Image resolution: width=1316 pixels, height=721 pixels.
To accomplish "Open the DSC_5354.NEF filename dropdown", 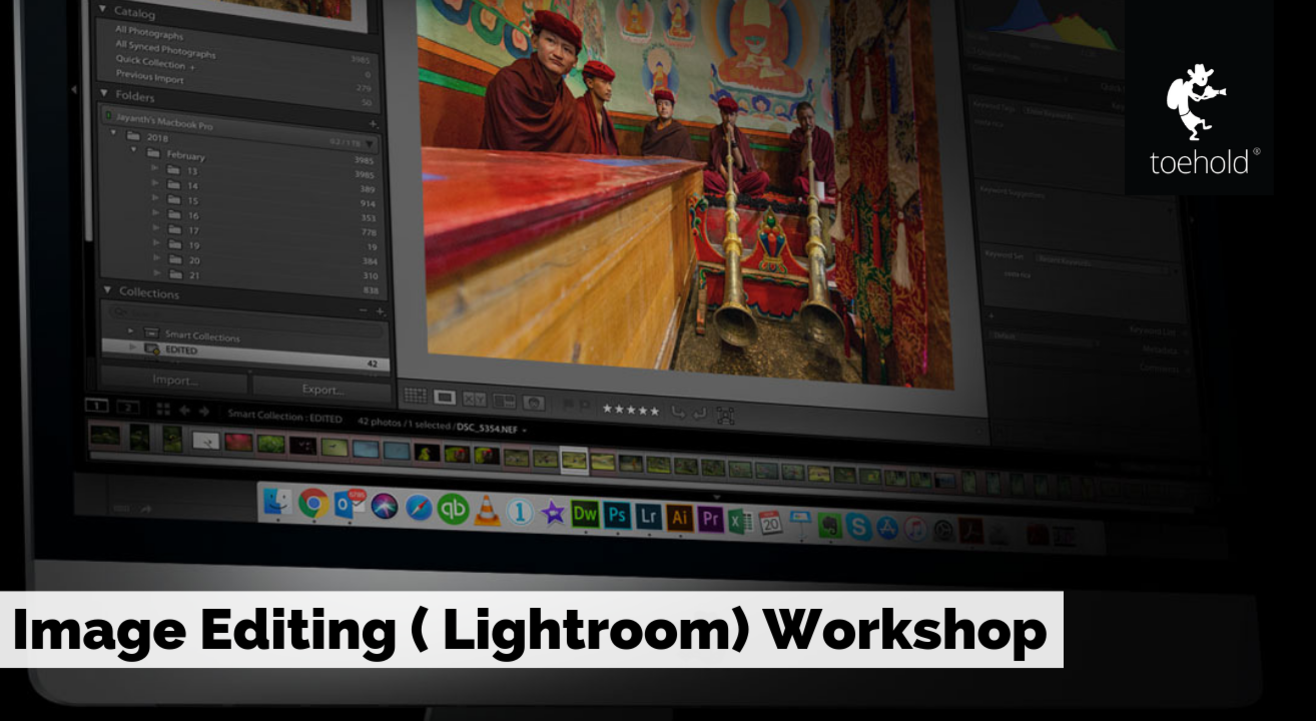I will tap(525, 430).
